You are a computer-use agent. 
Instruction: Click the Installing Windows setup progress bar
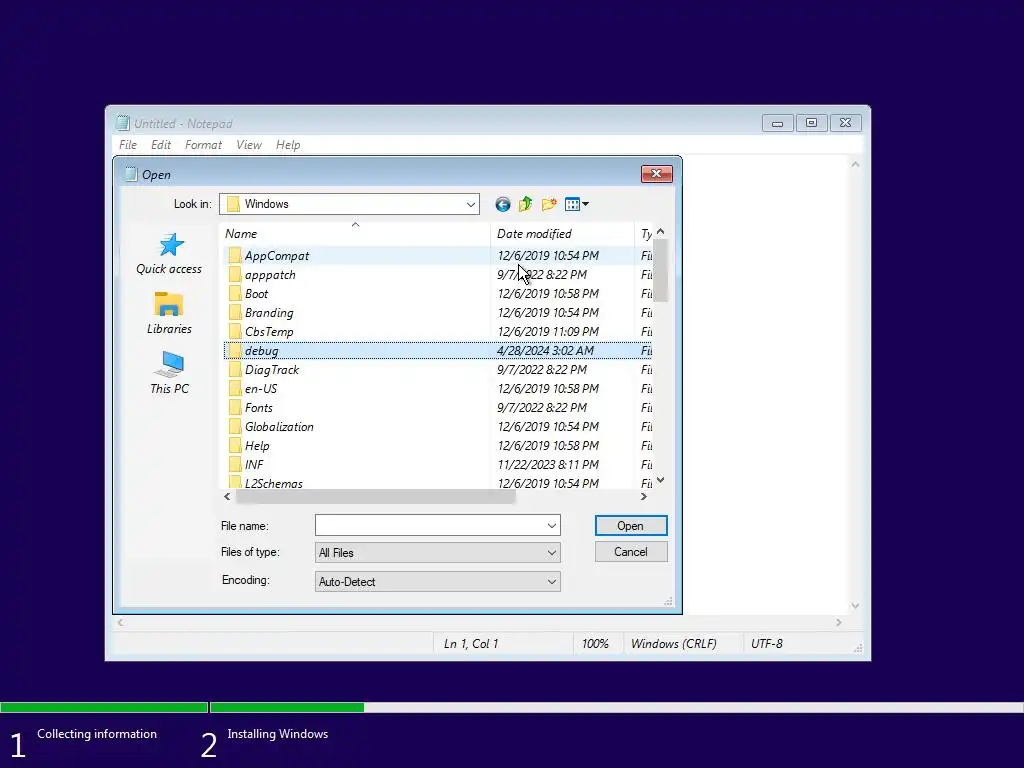(616, 707)
